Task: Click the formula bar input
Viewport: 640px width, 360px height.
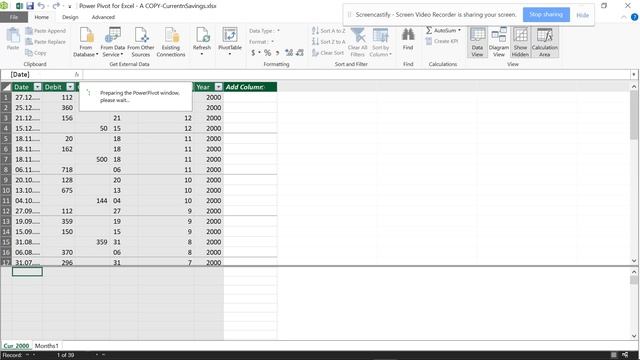Action: click(x=356, y=75)
